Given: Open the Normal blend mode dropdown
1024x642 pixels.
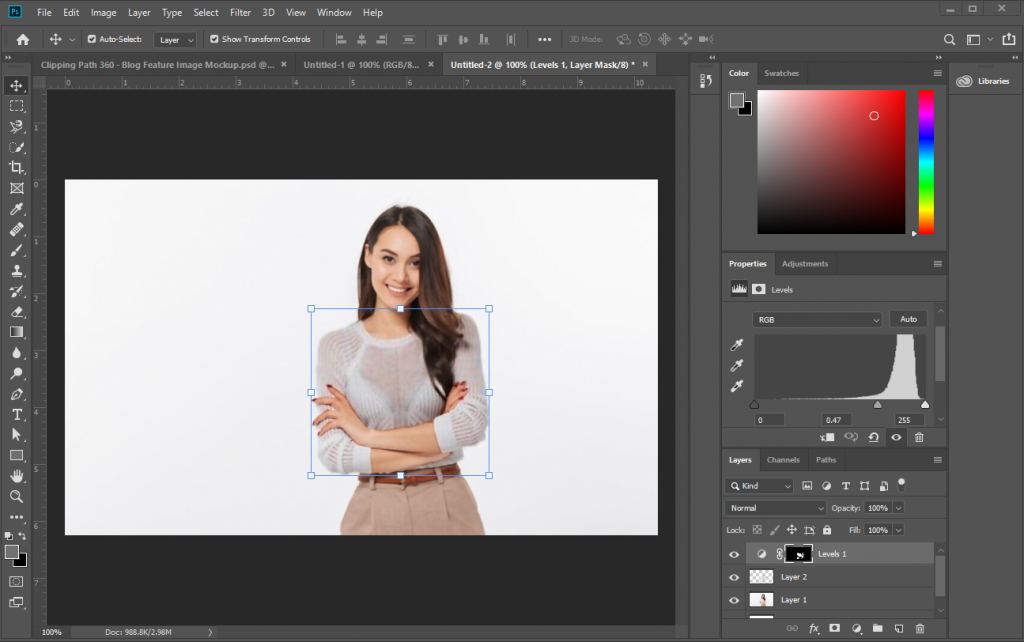Looking at the screenshot, I should coord(775,508).
